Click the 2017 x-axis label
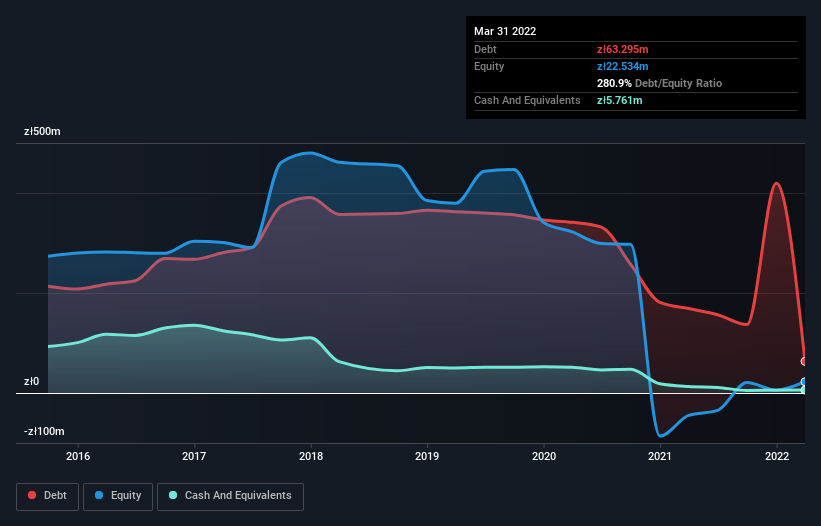The height and width of the screenshot is (526, 821). 194,456
